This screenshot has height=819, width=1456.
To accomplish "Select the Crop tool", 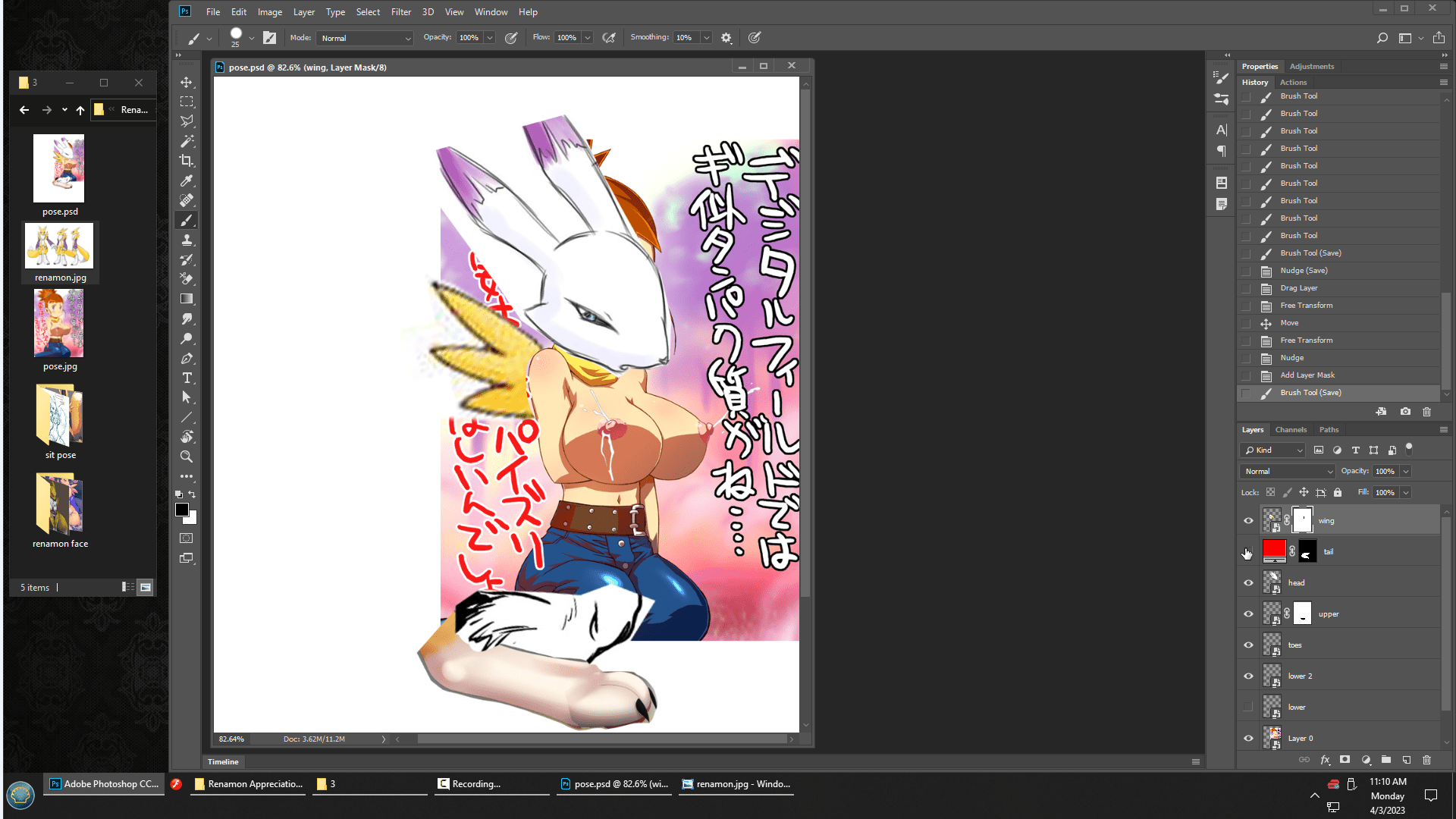I will point(187,161).
